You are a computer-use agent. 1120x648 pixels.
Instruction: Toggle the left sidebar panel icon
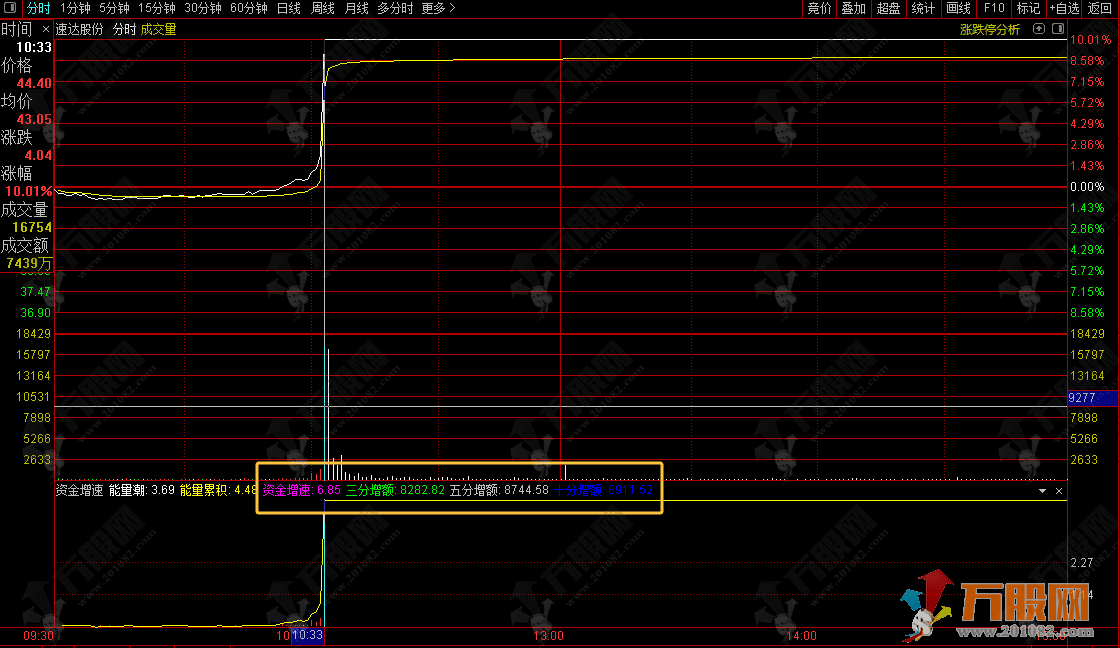point(9,8)
